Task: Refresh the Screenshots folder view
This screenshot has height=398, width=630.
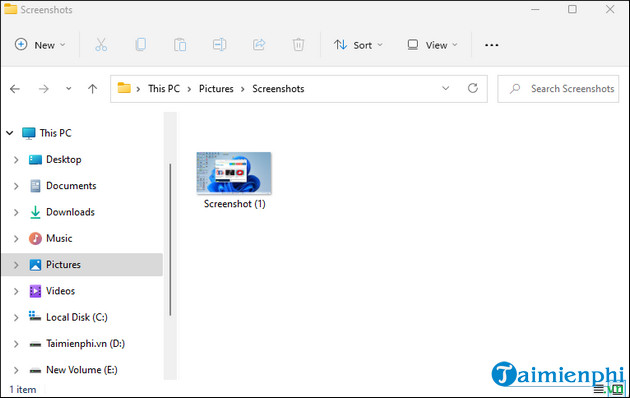Action: coord(472,88)
